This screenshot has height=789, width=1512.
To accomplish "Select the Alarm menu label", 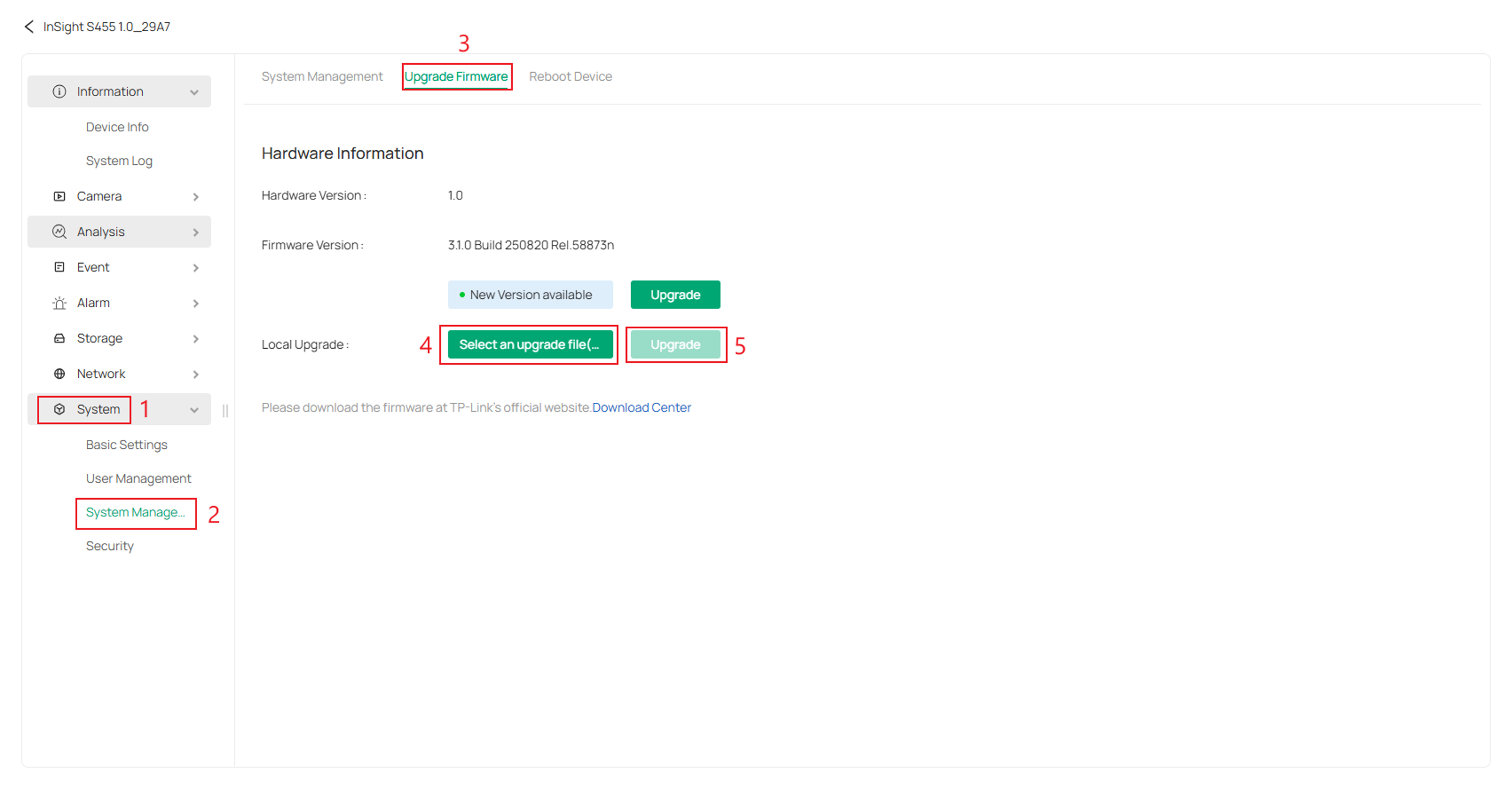I will click(x=93, y=303).
